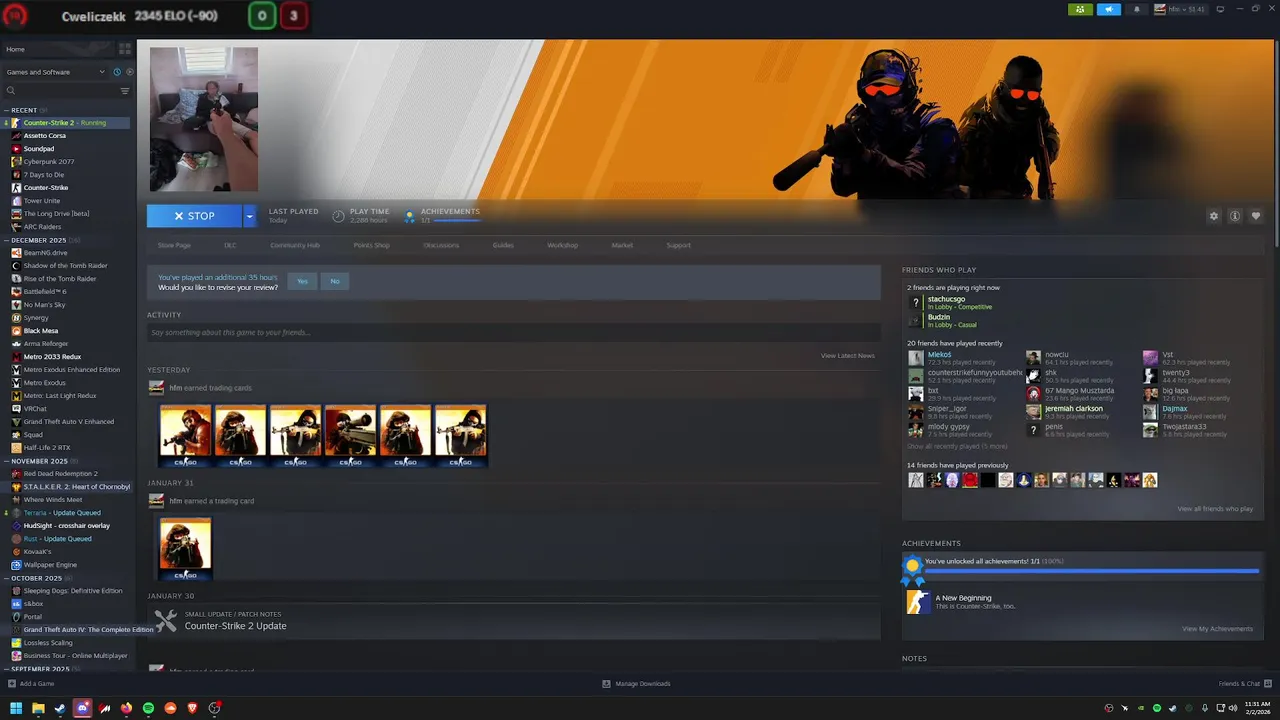Open the Market tab
1280x720 pixels.
click(x=622, y=245)
